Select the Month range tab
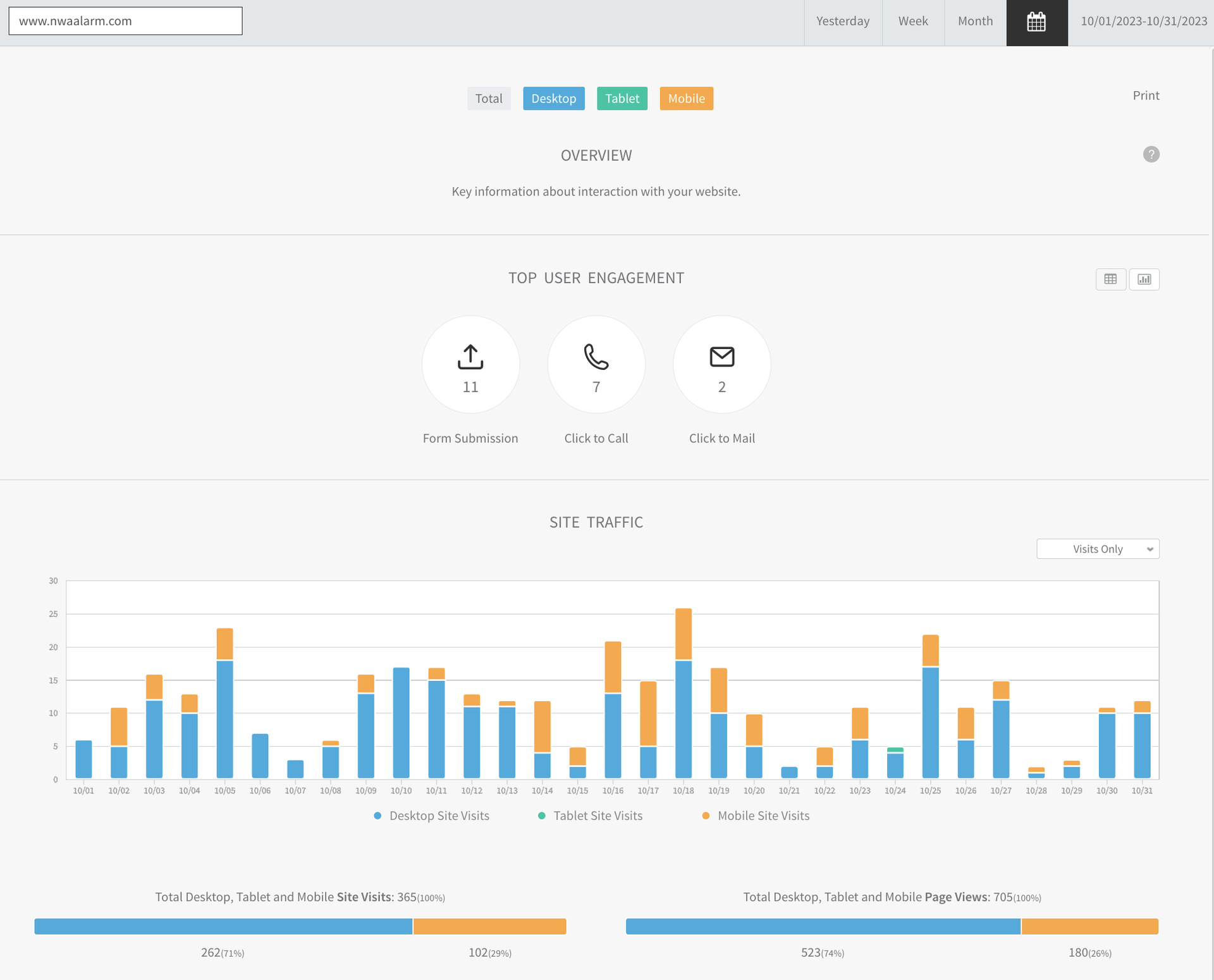 pos(974,21)
